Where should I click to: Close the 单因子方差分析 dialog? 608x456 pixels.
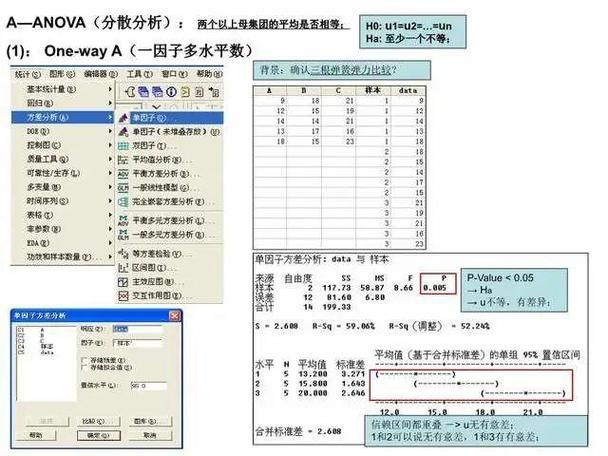(174, 316)
